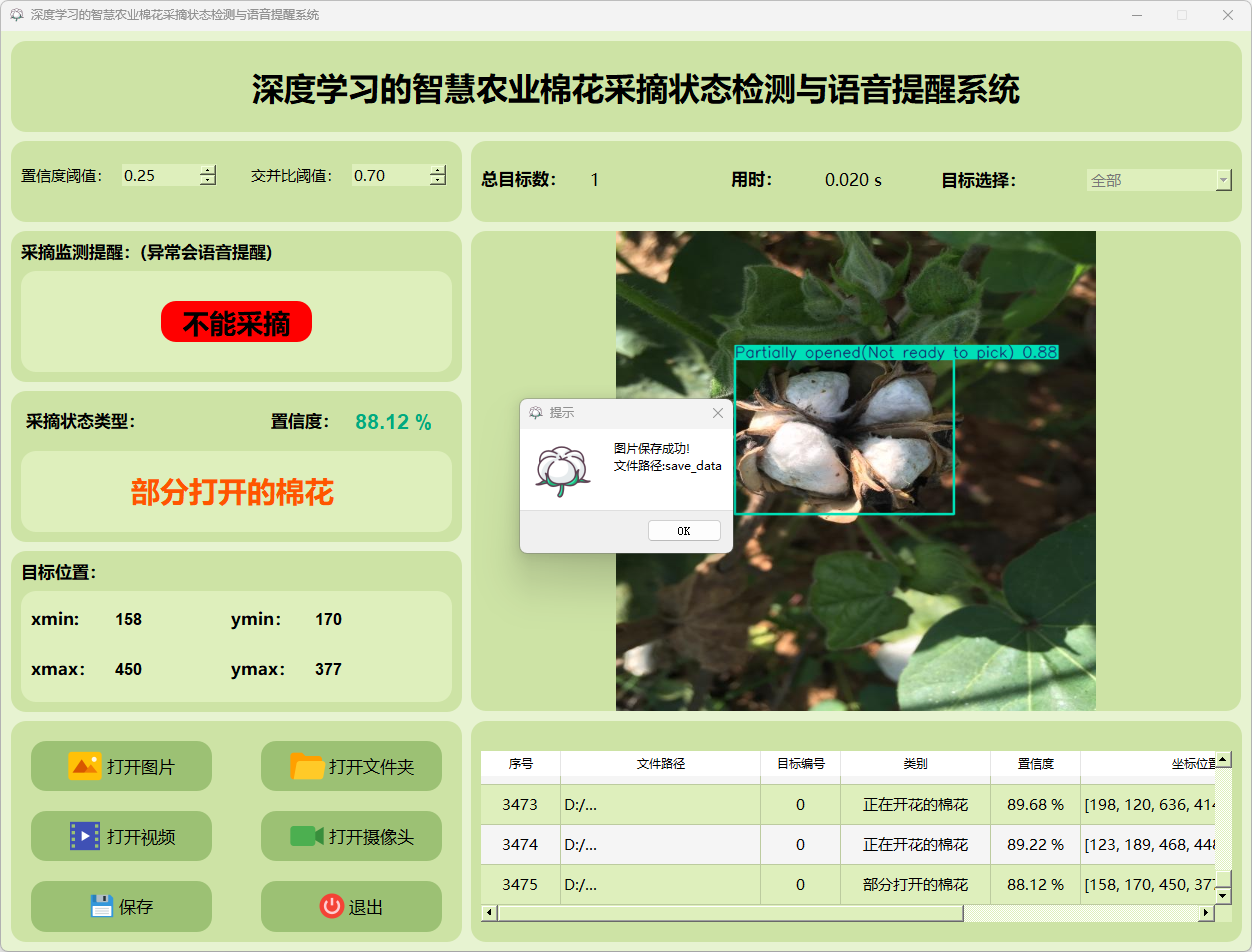Click the category column header in the table
This screenshot has height=952, width=1252.
pos(915,764)
